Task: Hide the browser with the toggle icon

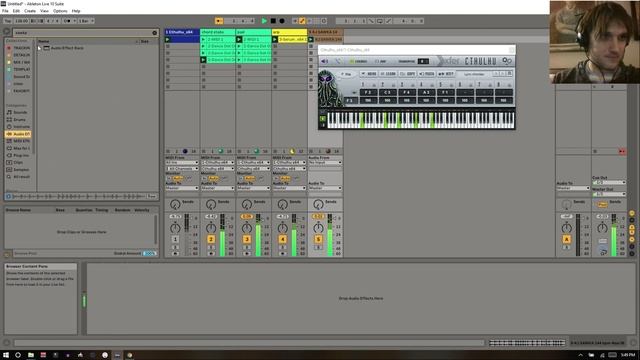Action: tap(7, 31)
